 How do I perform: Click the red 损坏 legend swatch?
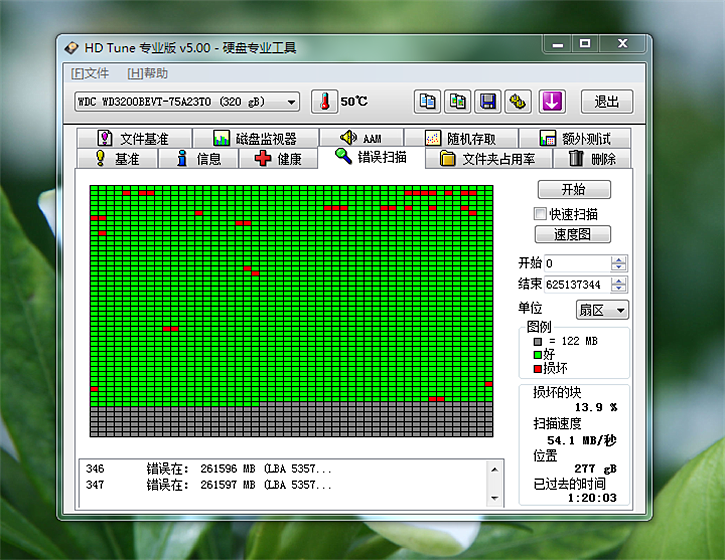tap(537, 369)
